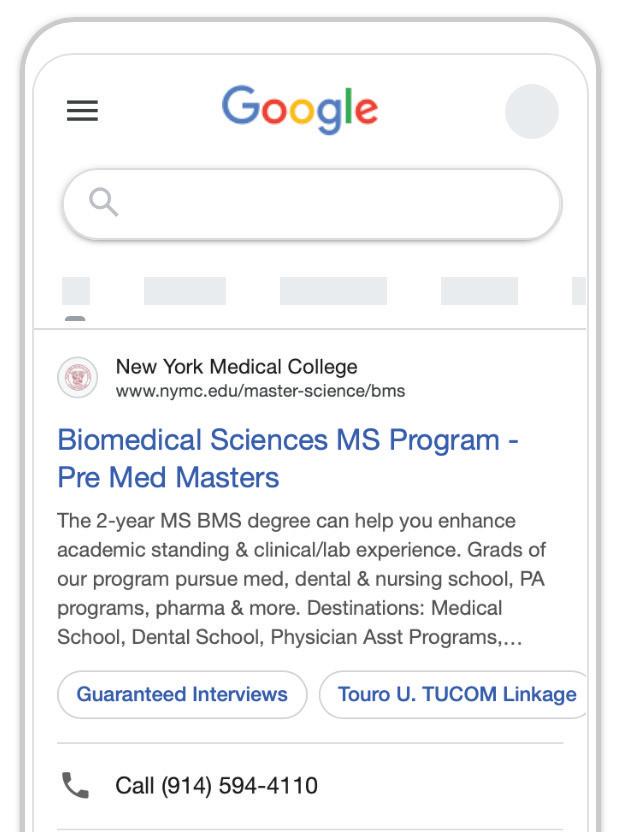620x832 pixels.
Task: Click the www.nymc.edu/master-science/bms URL
Action: 260,391
